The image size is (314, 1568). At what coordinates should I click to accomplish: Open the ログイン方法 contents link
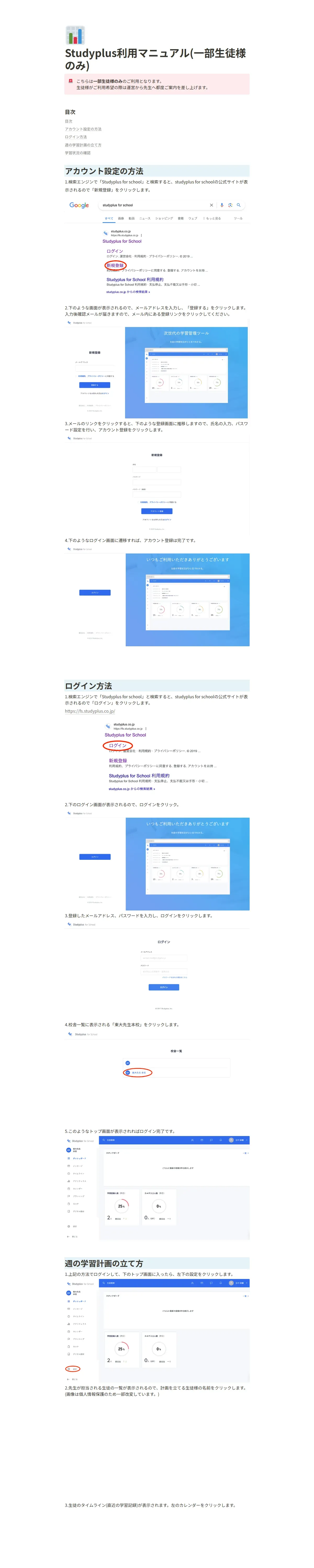[76, 137]
